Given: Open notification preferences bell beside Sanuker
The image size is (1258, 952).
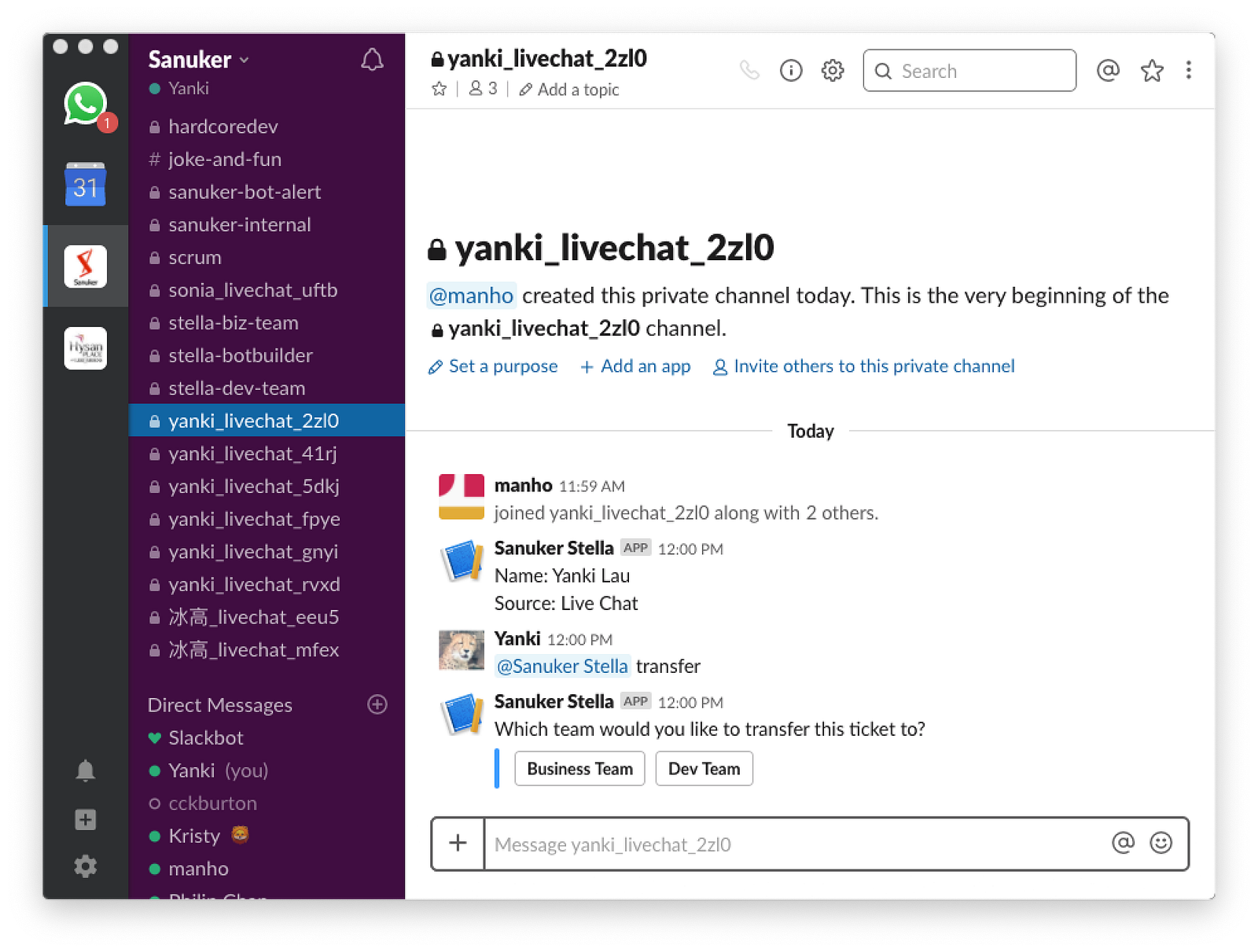Looking at the screenshot, I should coord(372,60).
